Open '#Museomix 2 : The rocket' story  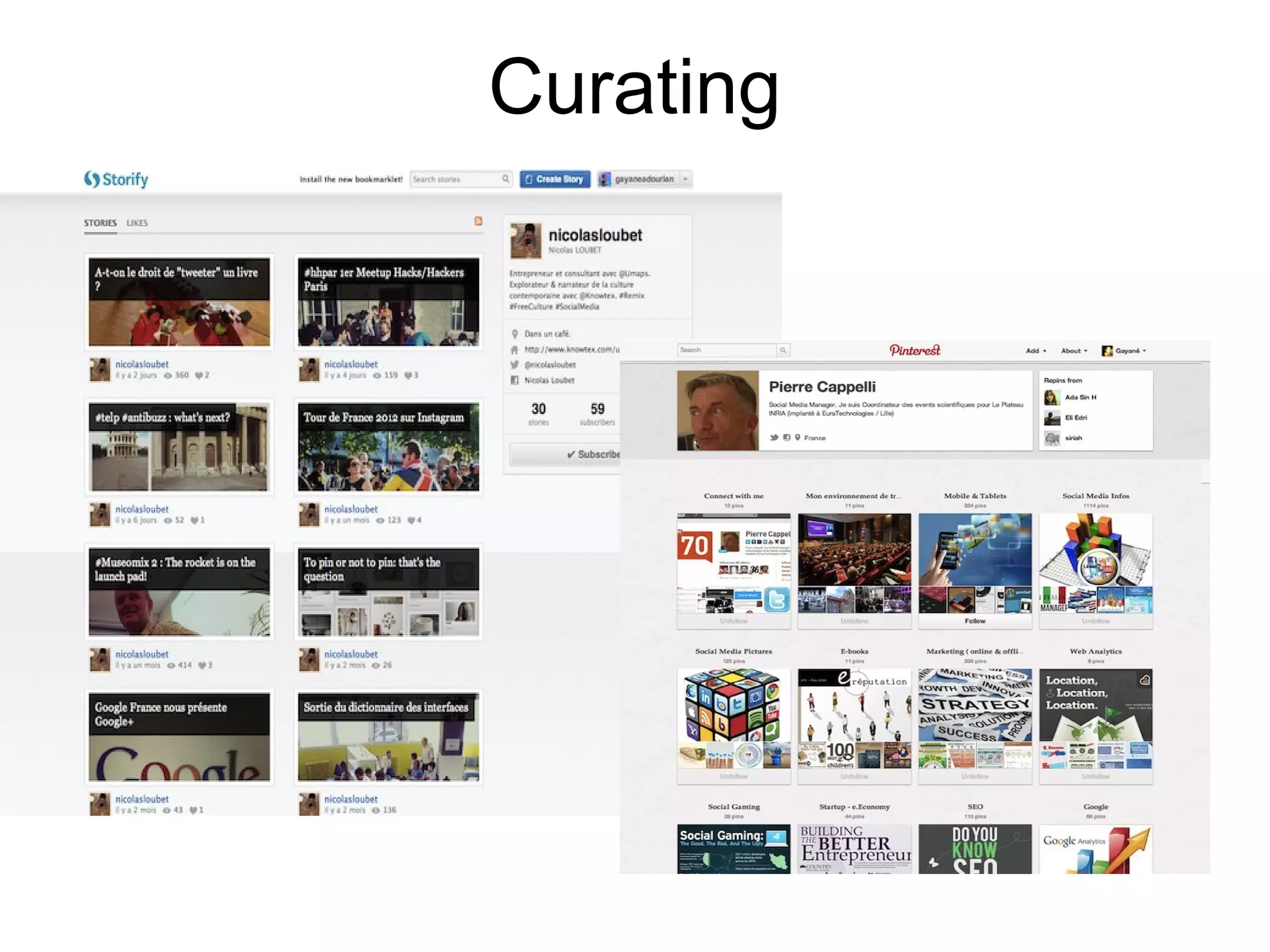click(x=179, y=592)
